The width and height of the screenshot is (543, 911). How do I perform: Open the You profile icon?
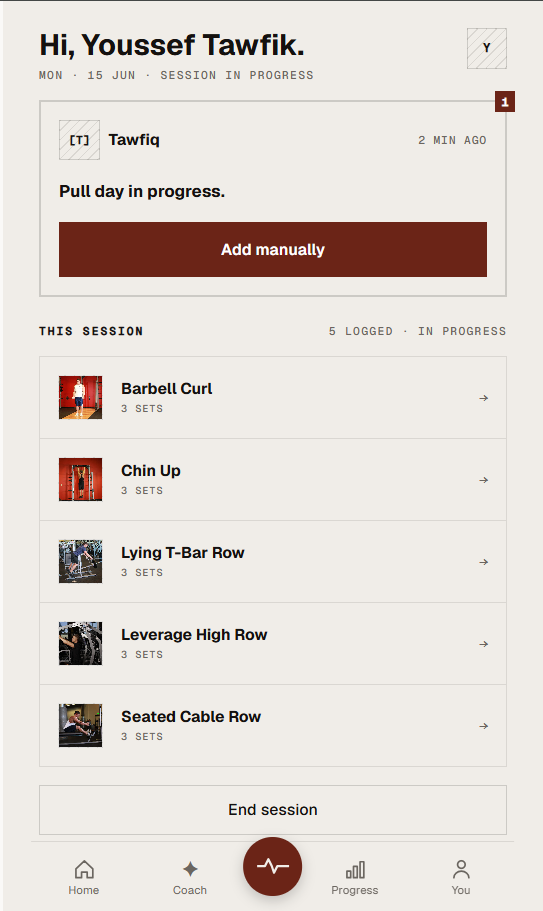coord(461,869)
